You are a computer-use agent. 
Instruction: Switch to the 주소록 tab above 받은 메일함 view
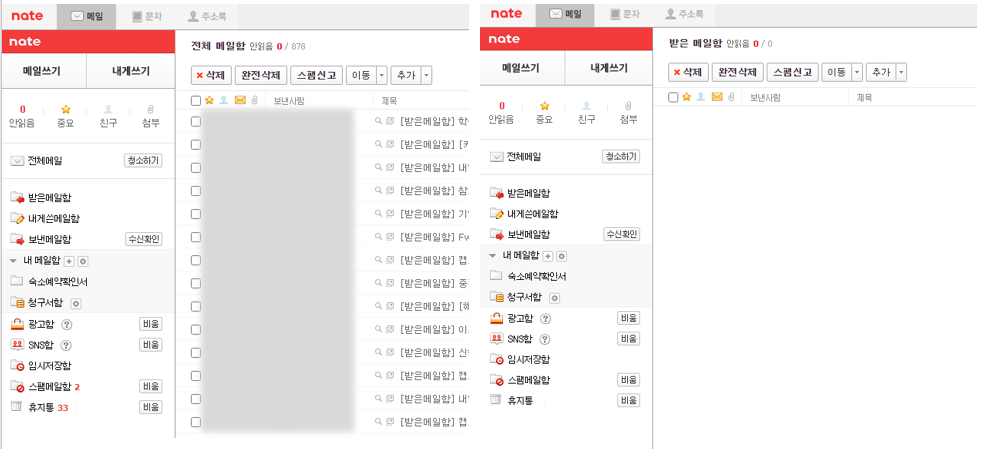(x=685, y=14)
